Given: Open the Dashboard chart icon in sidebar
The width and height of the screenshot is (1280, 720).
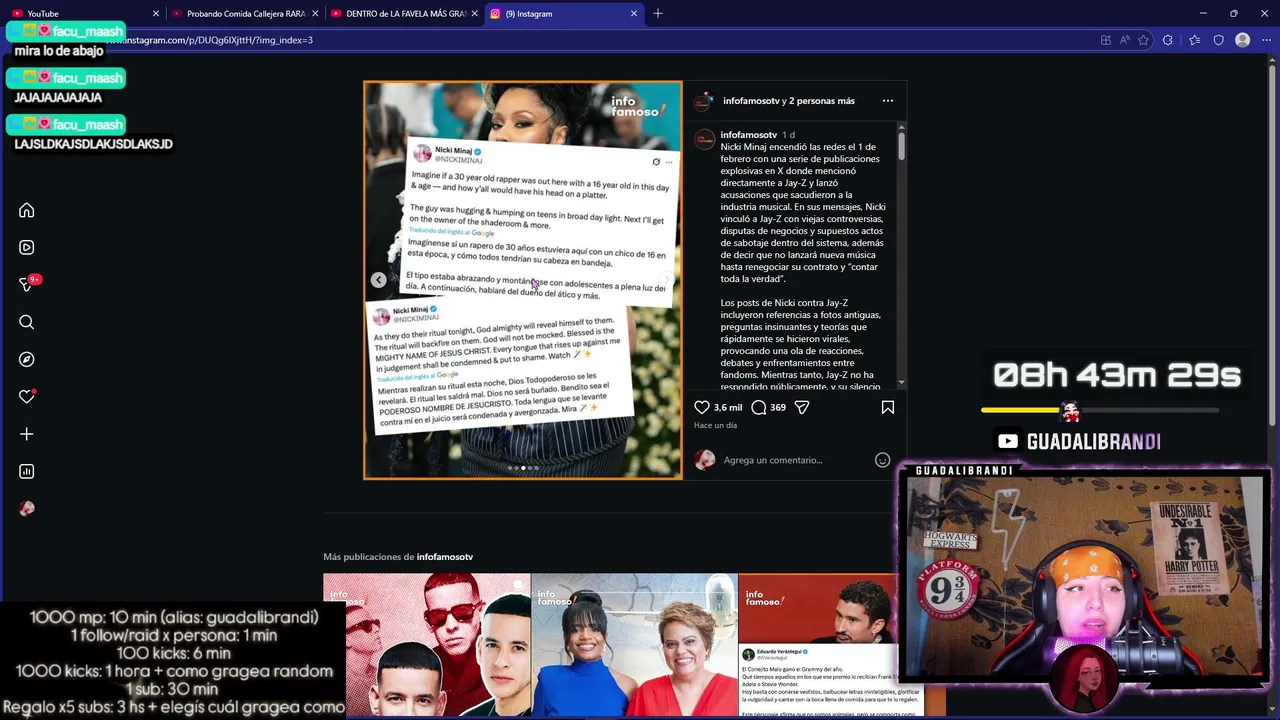Looking at the screenshot, I should click(x=27, y=471).
